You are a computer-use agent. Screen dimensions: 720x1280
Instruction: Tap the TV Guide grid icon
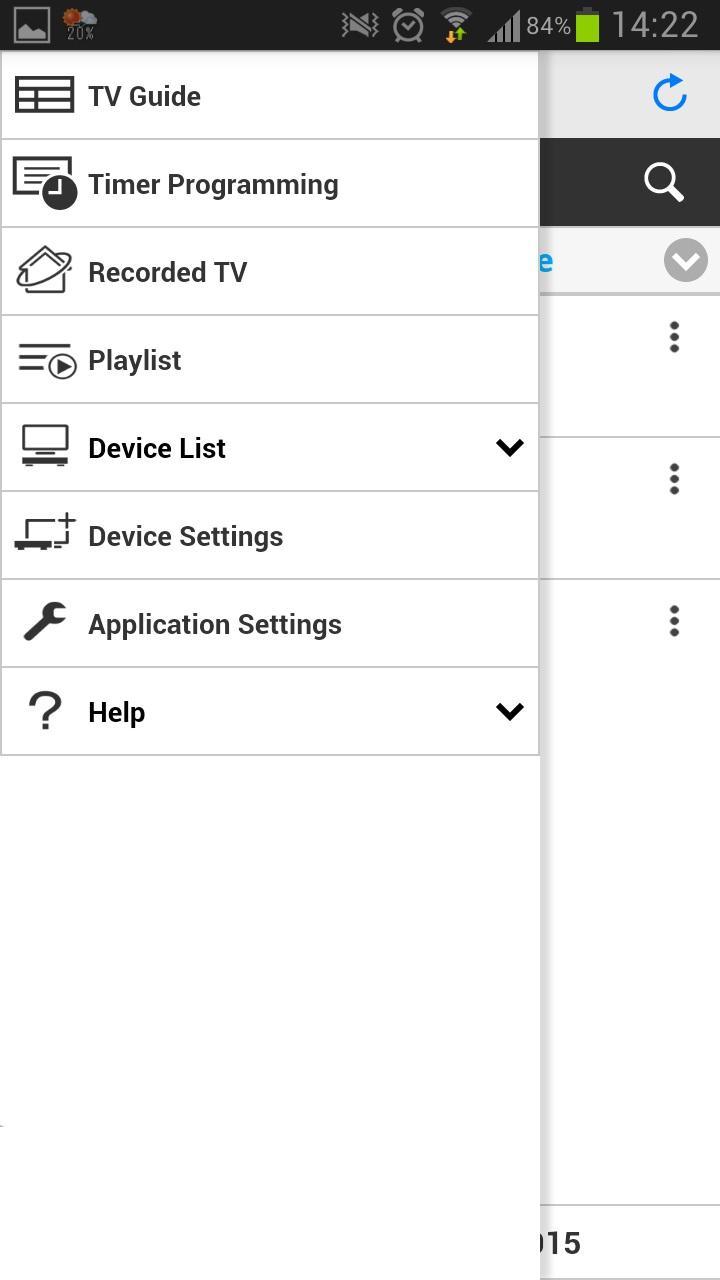click(x=44, y=95)
